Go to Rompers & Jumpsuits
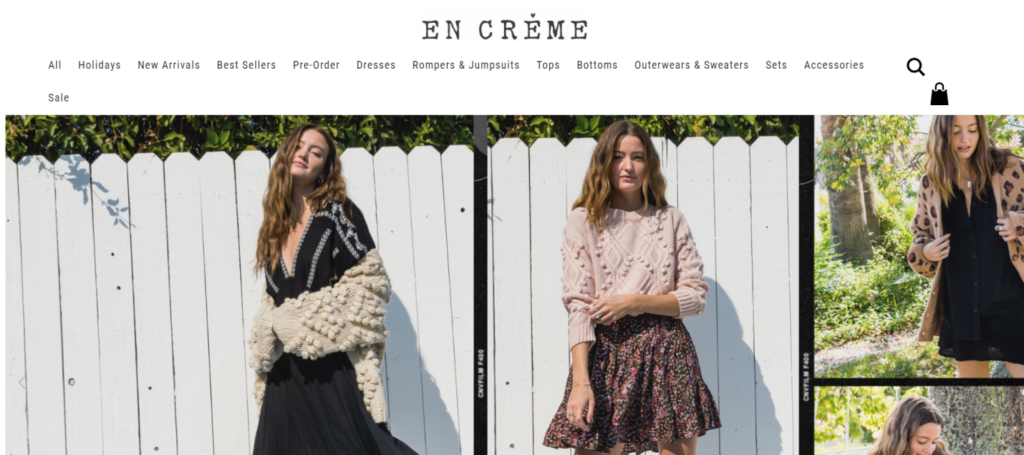The image size is (1024, 455). [x=466, y=65]
